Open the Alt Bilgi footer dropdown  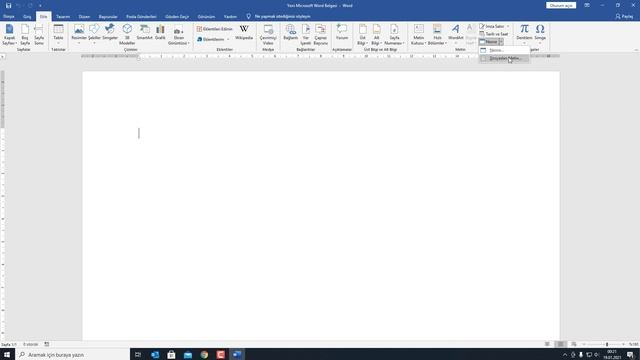(x=376, y=35)
